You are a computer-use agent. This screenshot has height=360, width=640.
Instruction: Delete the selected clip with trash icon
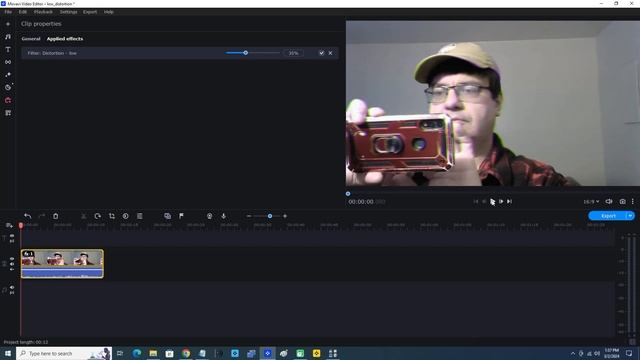coord(56,216)
